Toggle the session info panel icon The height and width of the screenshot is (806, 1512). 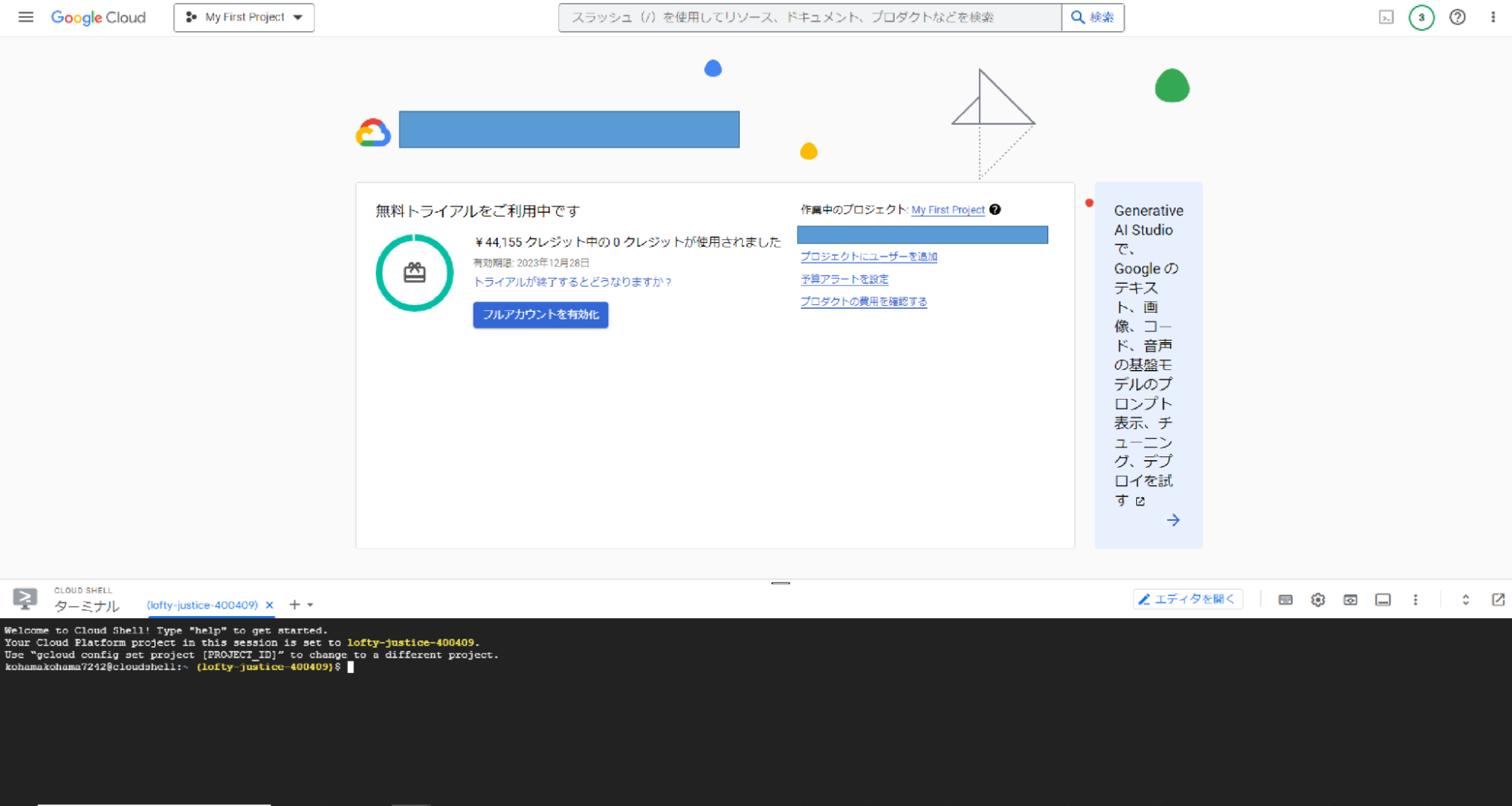pyautogui.click(x=1383, y=600)
